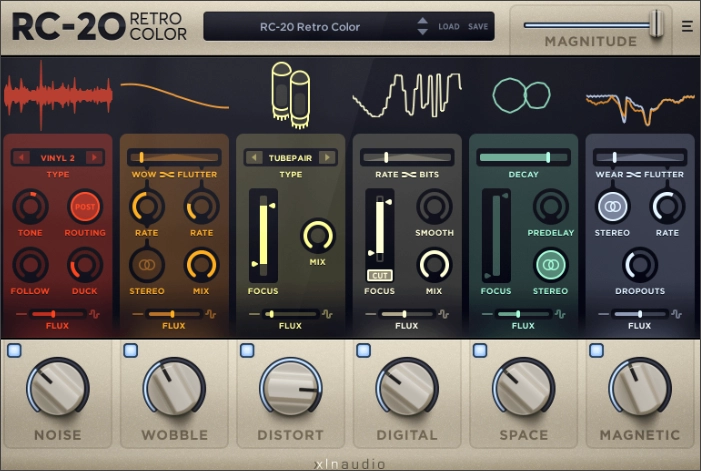Toggle the Magnetic module enable checkbox
This screenshot has width=701, height=471.
click(596, 350)
